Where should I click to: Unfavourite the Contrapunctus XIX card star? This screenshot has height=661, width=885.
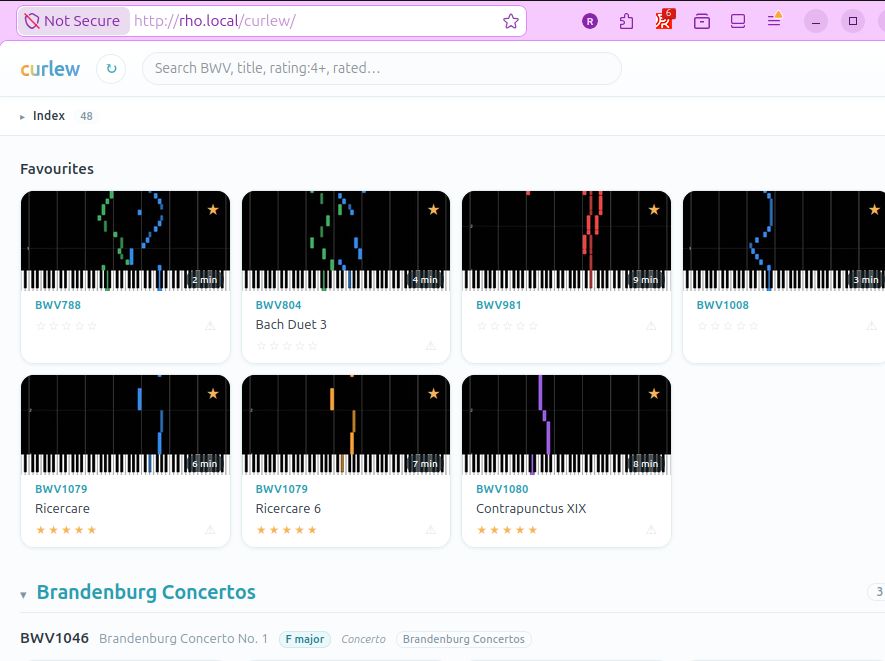point(654,394)
